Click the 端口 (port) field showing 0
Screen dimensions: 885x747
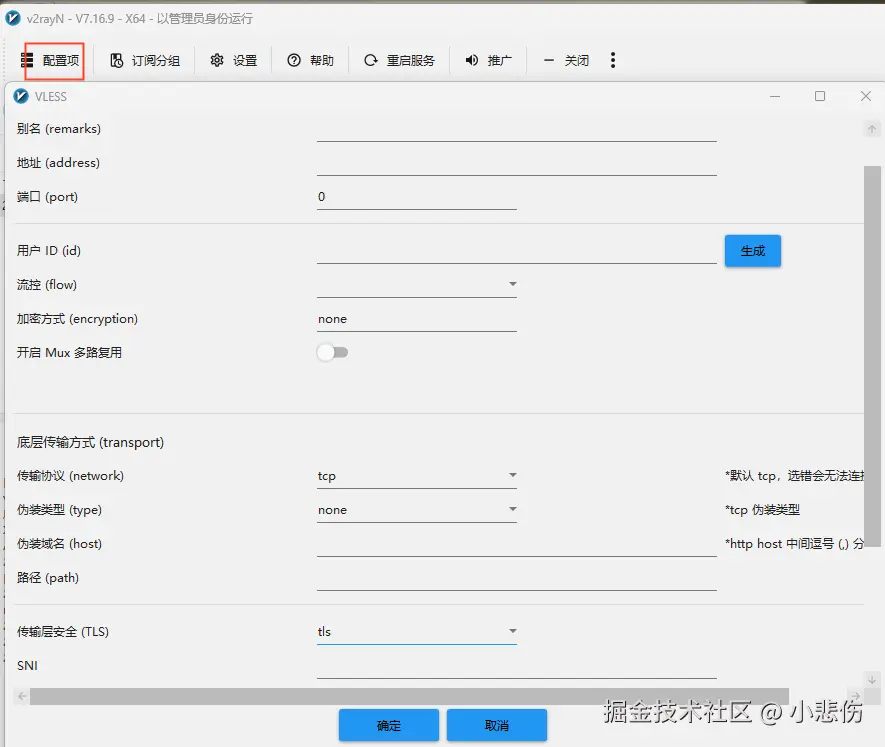[417, 198]
